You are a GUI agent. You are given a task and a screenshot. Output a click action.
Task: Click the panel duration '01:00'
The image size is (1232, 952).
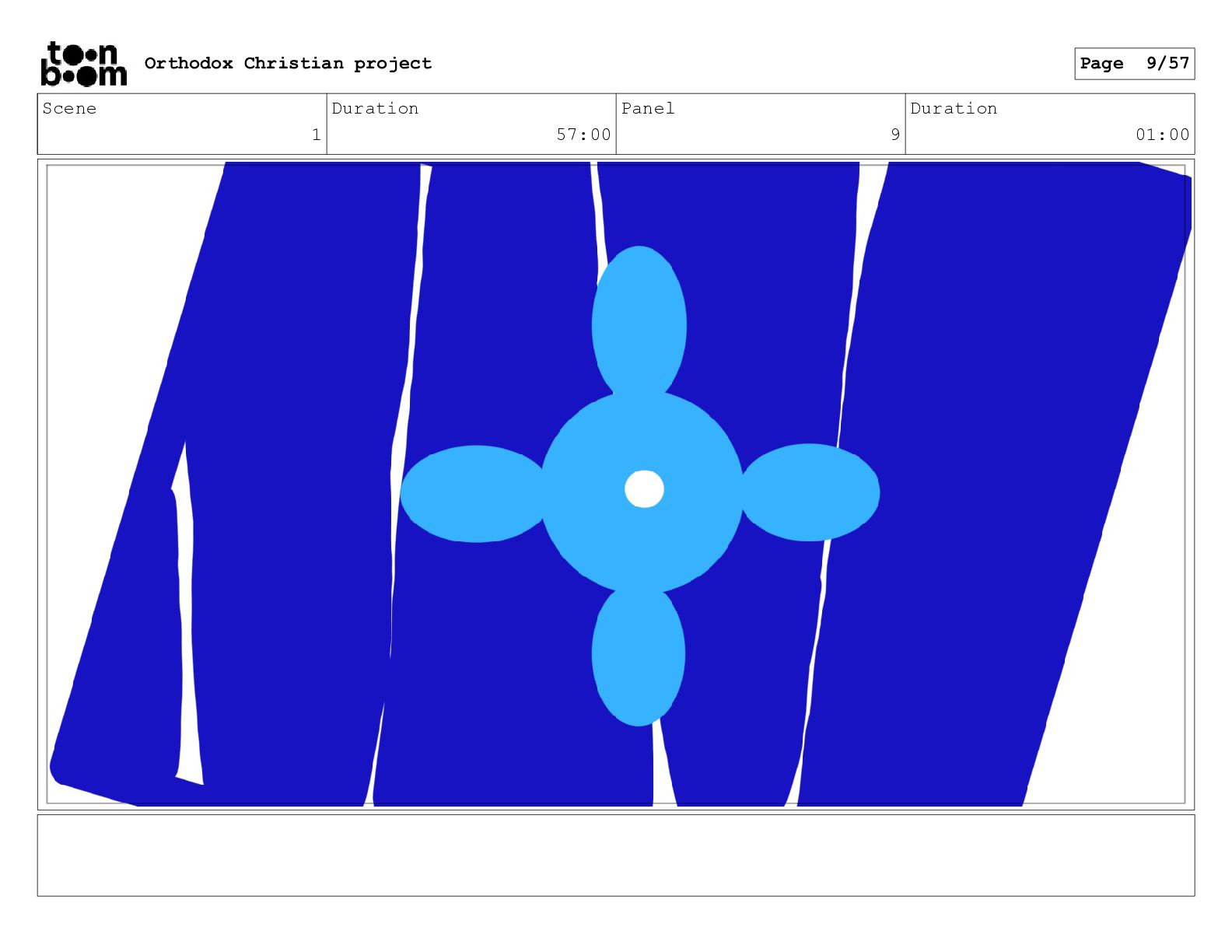[x=1162, y=135]
